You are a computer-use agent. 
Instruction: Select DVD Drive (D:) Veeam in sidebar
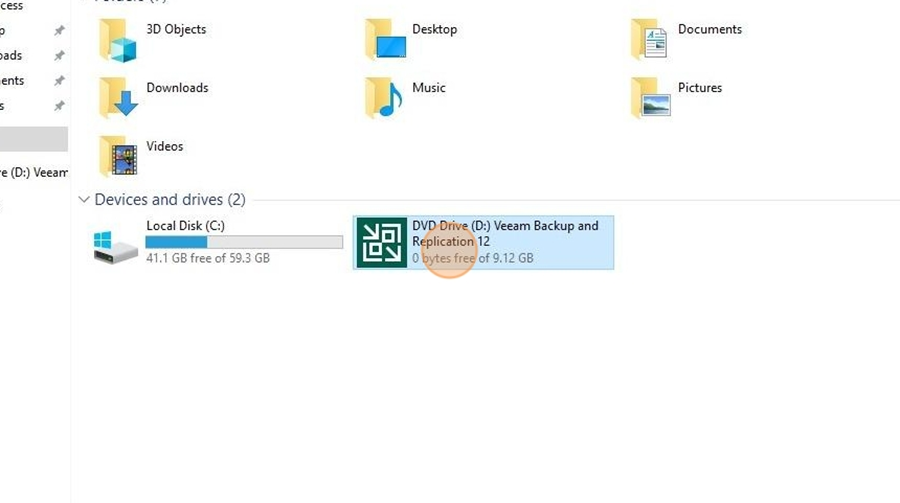[x=34, y=172]
